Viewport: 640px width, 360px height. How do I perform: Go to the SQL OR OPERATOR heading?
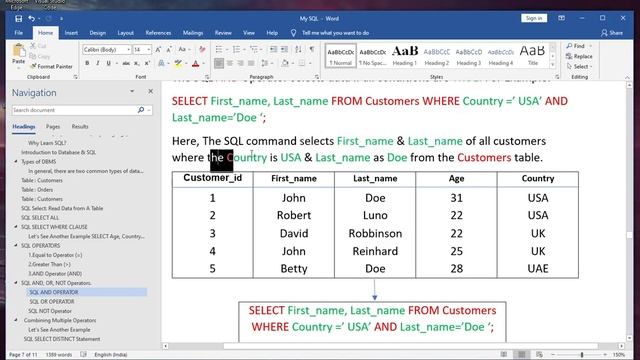(x=52, y=301)
